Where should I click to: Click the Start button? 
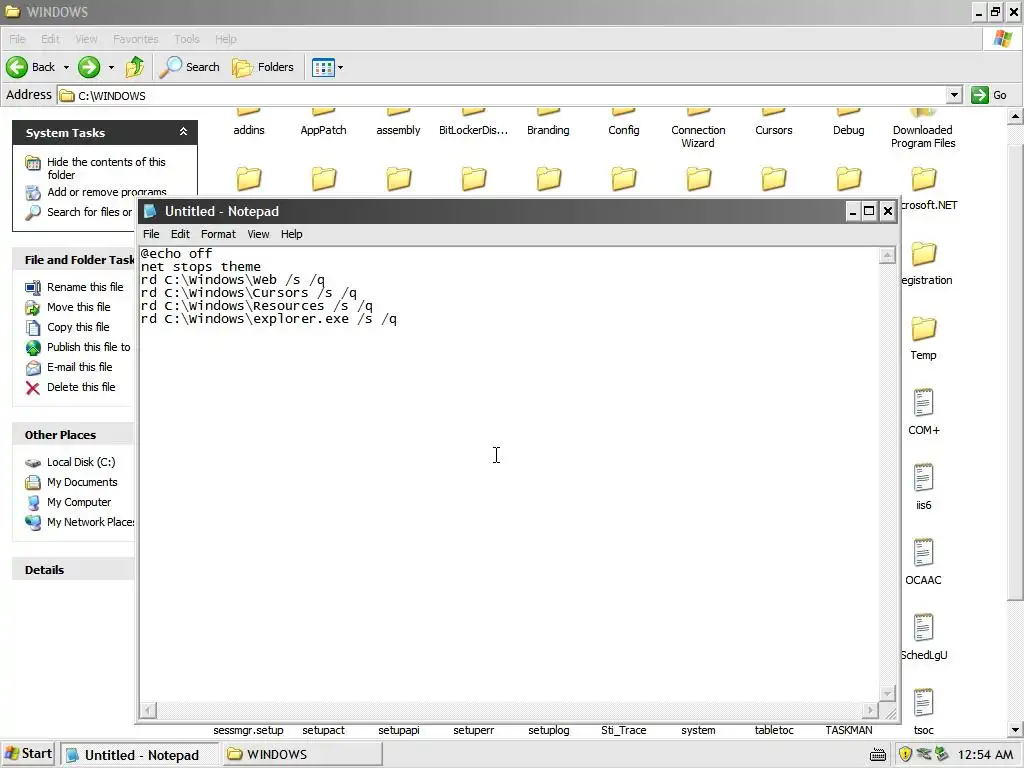28,754
